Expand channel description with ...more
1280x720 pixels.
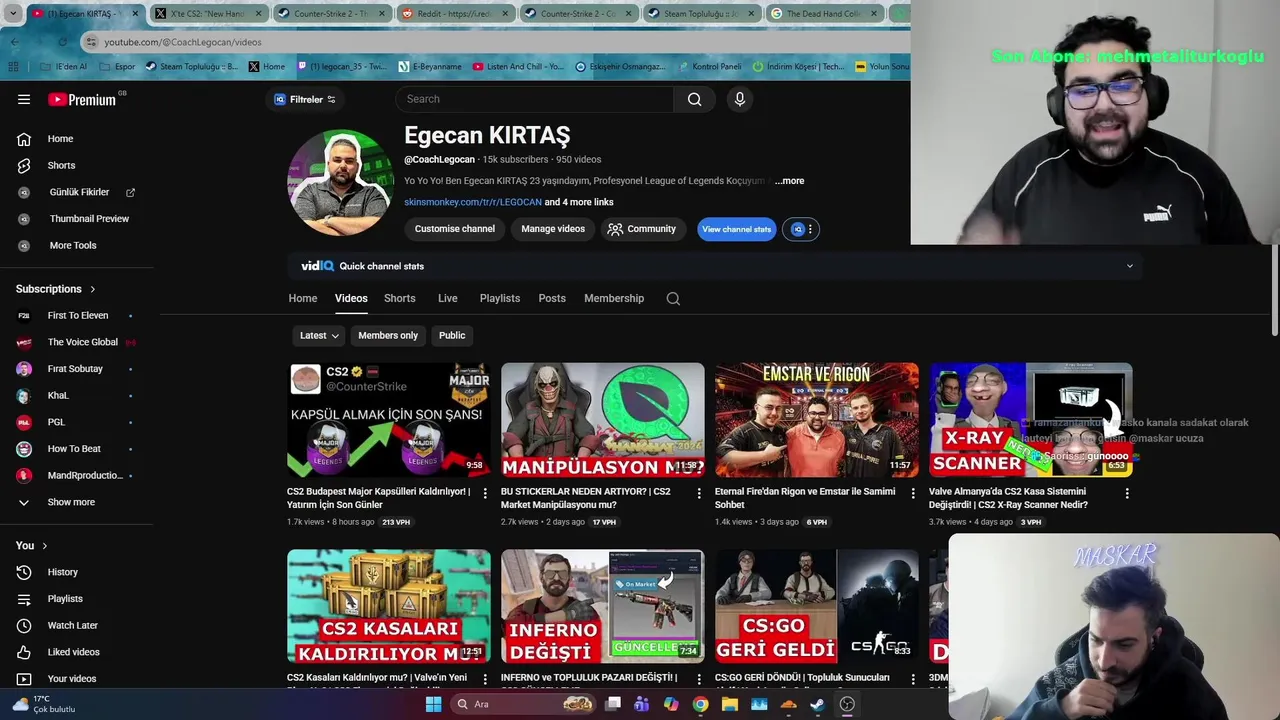point(789,181)
